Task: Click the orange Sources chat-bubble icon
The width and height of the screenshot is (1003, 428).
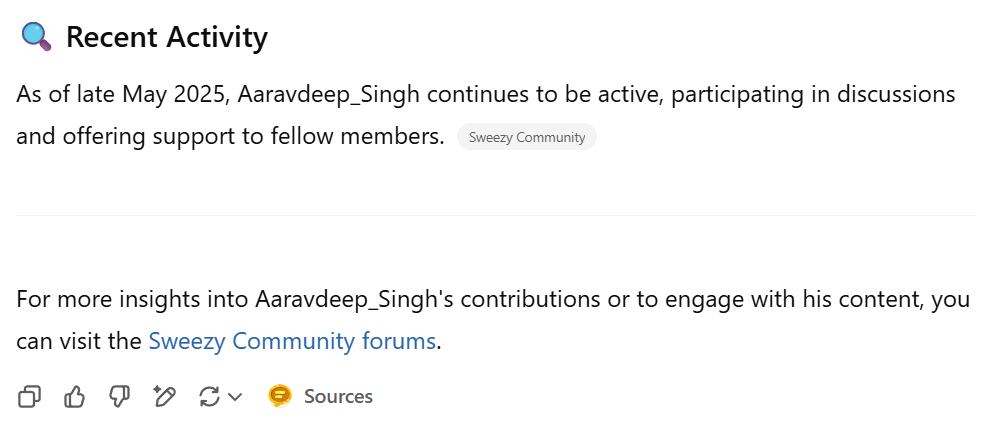Action: pos(280,397)
